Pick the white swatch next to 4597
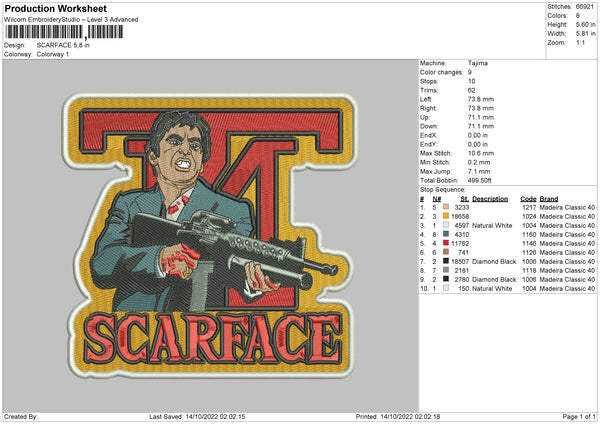 [446, 225]
